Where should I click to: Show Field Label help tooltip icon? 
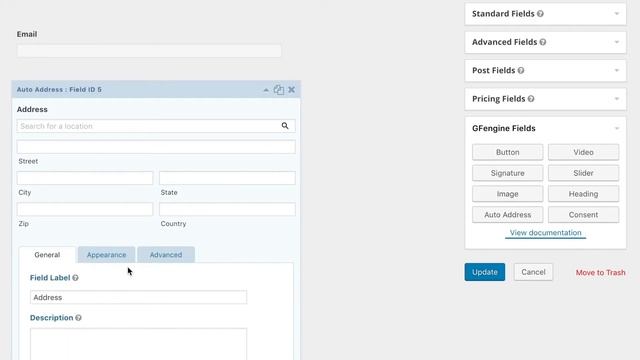[x=76, y=278]
